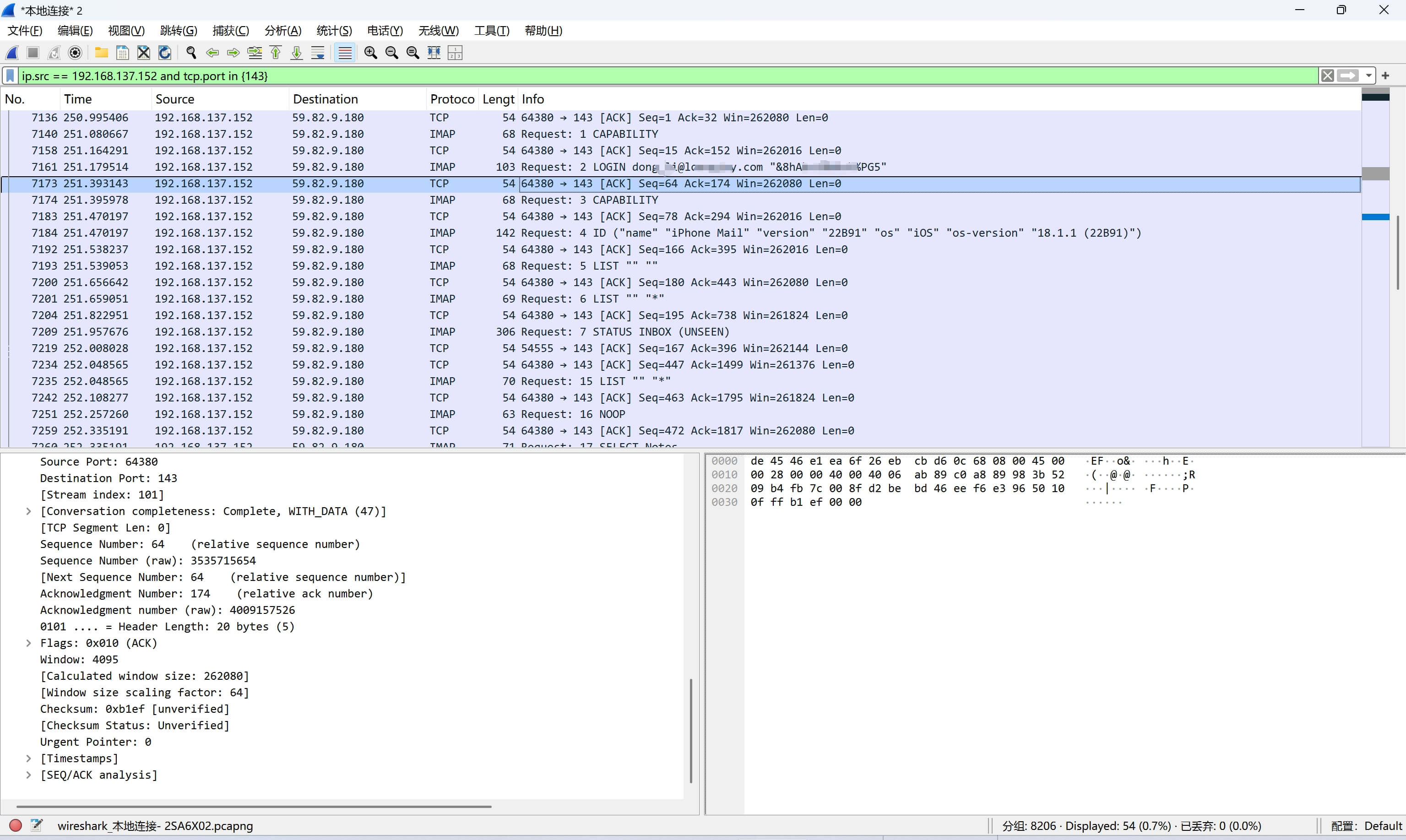This screenshot has width=1406, height=840.
Task: Toggle auto-scroll during live capture
Action: pos(318,53)
